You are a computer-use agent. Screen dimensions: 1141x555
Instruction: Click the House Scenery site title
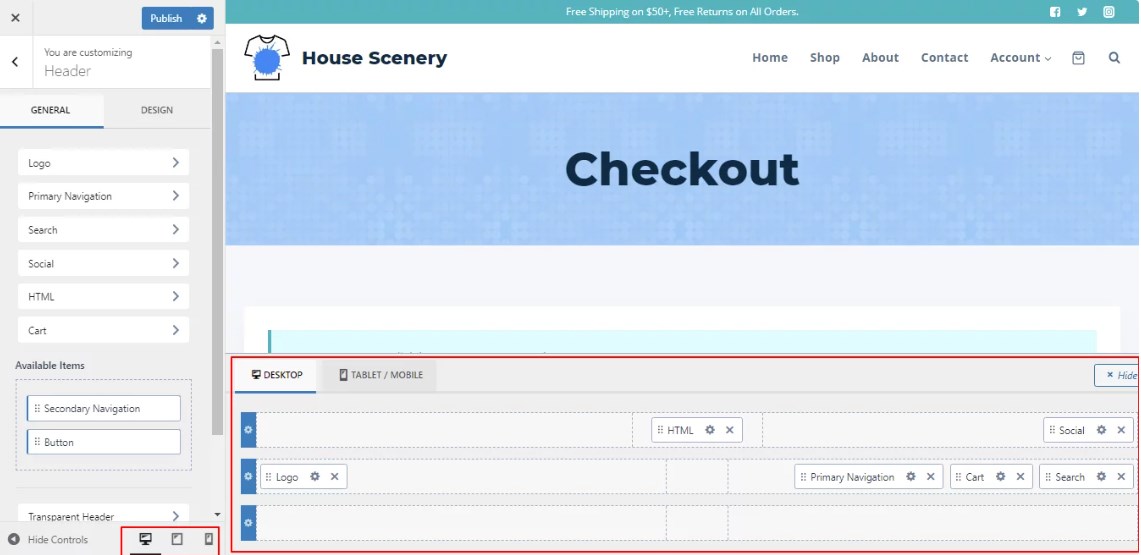click(374, 57)
